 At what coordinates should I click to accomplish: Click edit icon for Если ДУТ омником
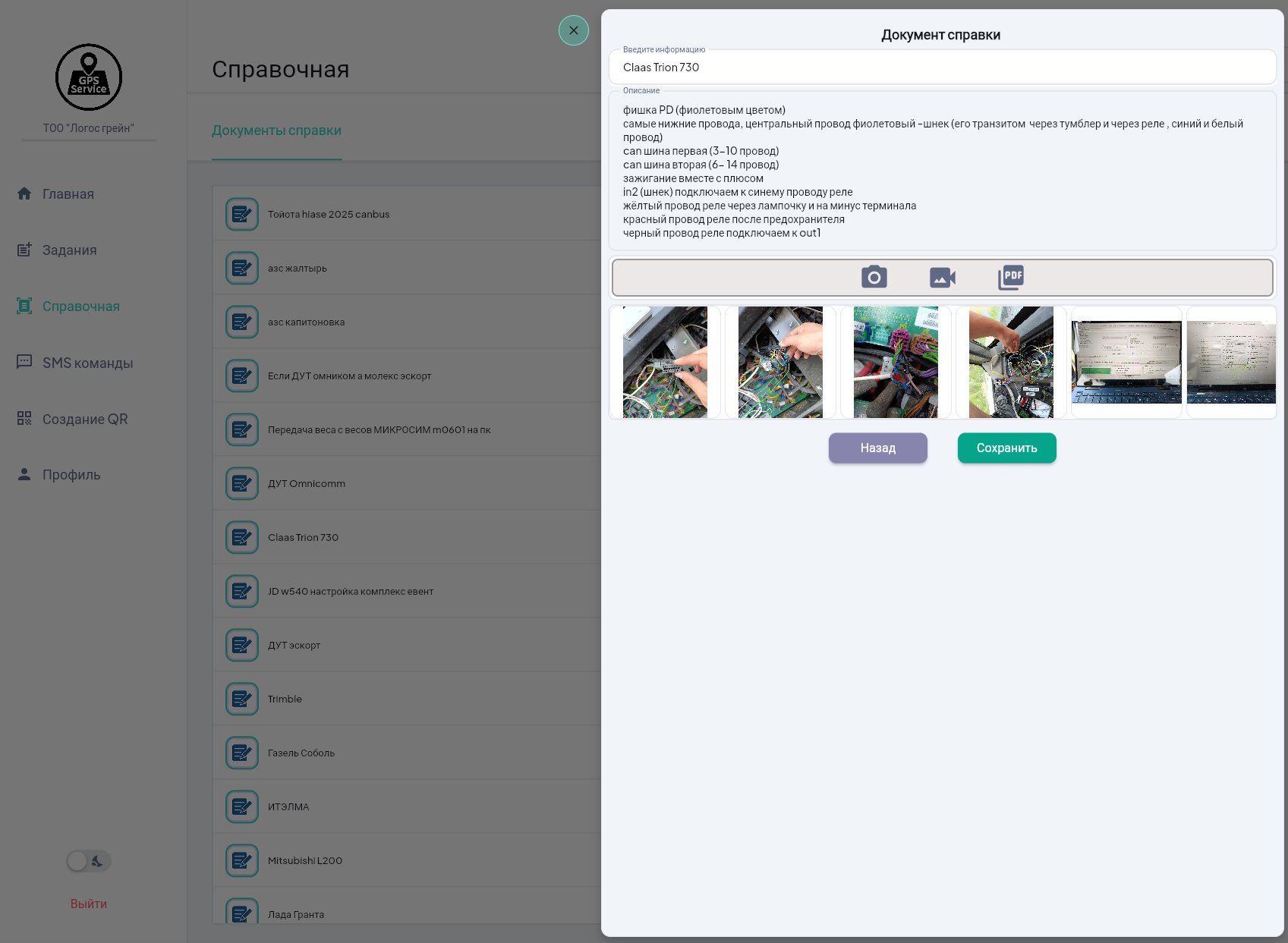pyautogui.click(x=242, y=376)
